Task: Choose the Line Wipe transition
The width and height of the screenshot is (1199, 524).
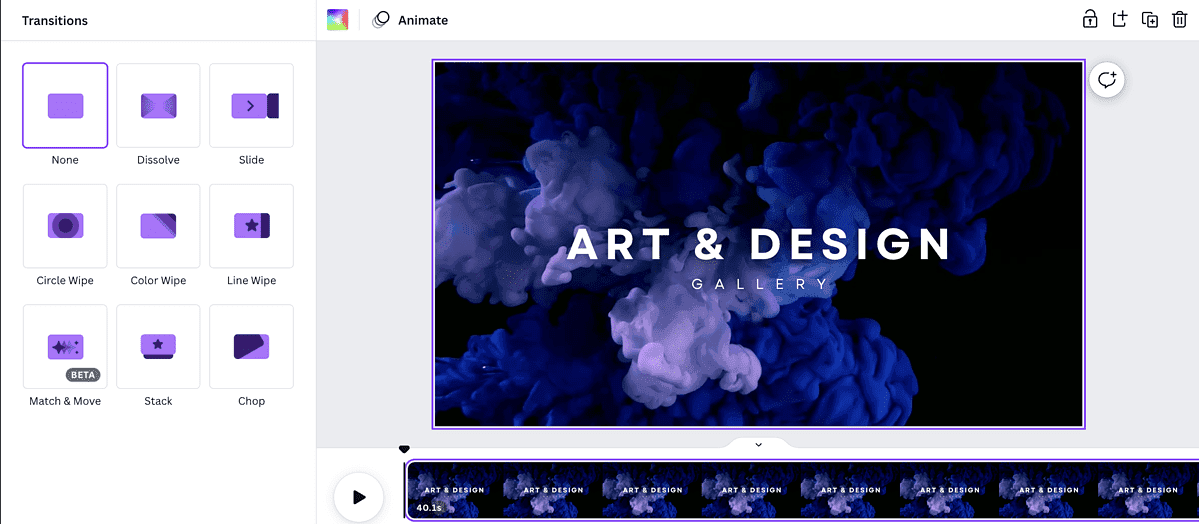Action: tap(251, 226)
